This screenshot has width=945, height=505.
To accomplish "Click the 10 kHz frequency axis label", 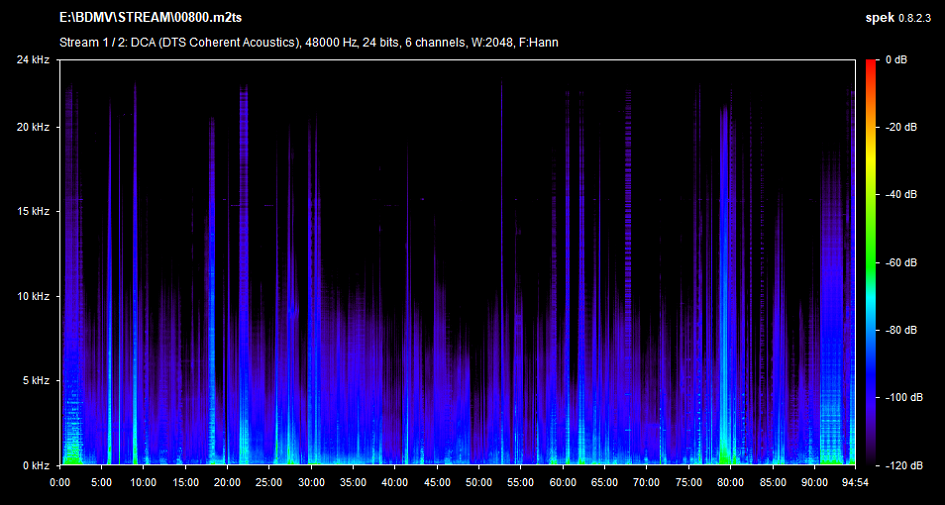I will click(33, 297).
